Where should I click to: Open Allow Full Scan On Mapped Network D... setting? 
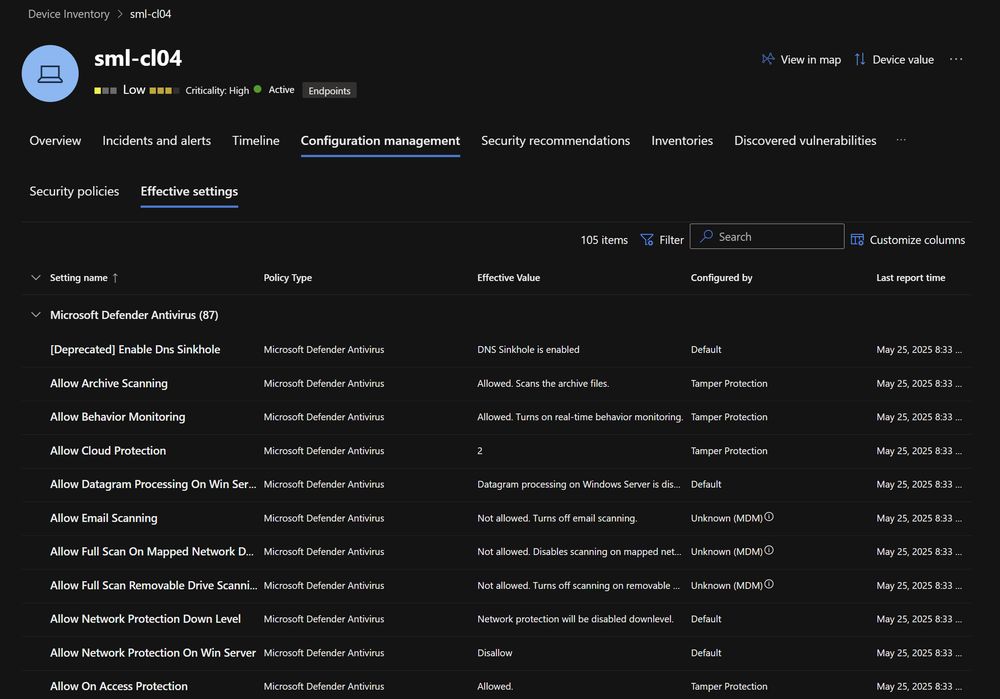click(152, 552)
